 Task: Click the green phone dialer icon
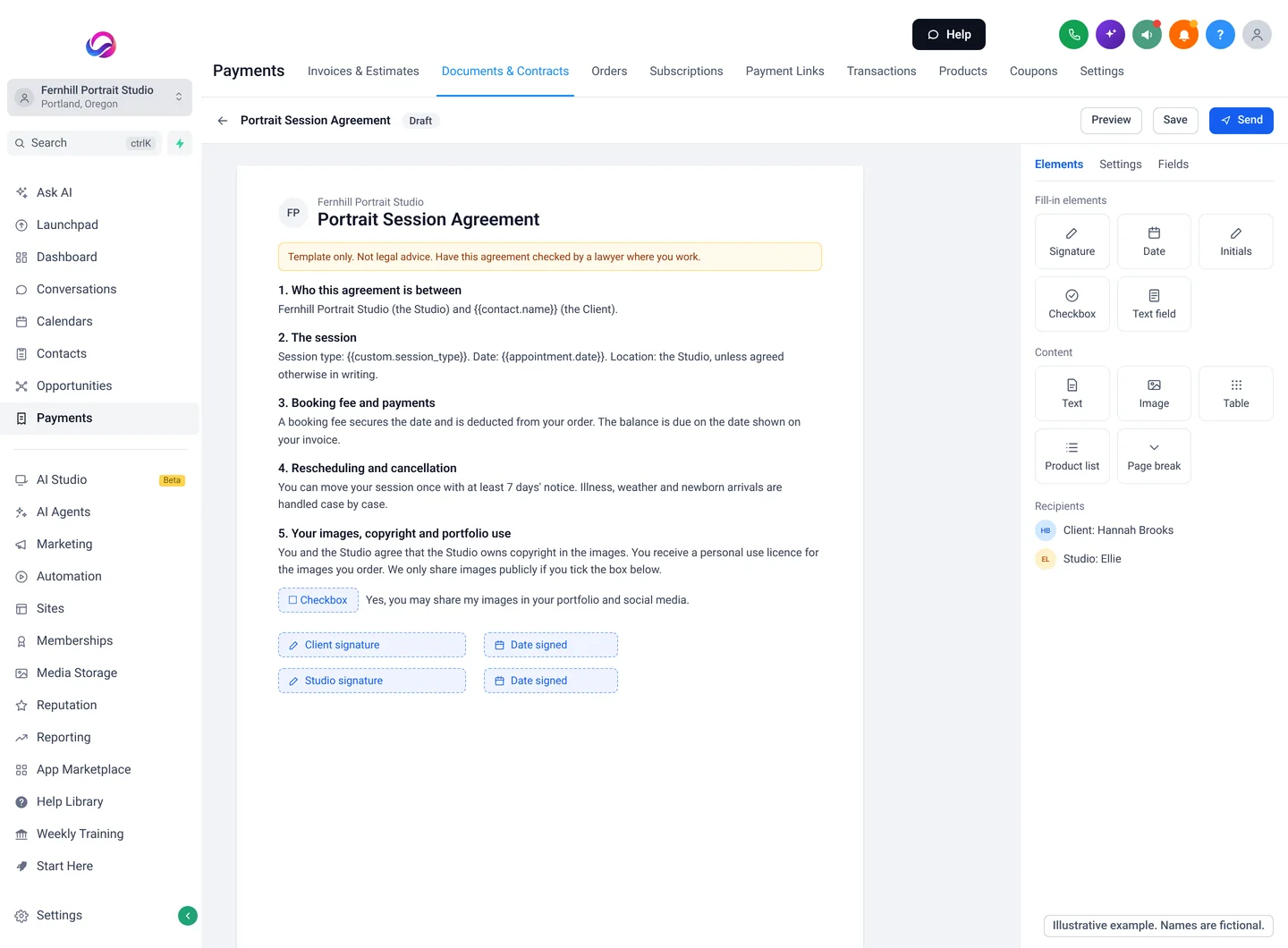[x=1073, y=35]
